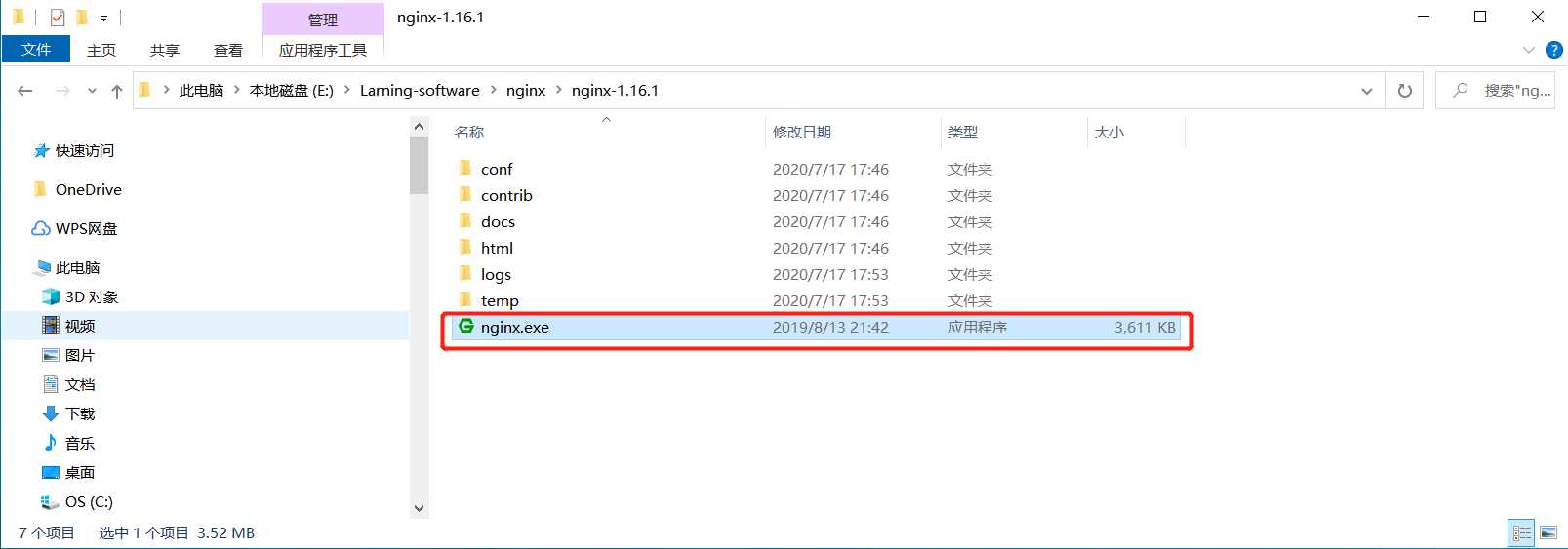
Task: Expand the chevron after Larning-software breadcrumb
Action: [x=493, y=90]
